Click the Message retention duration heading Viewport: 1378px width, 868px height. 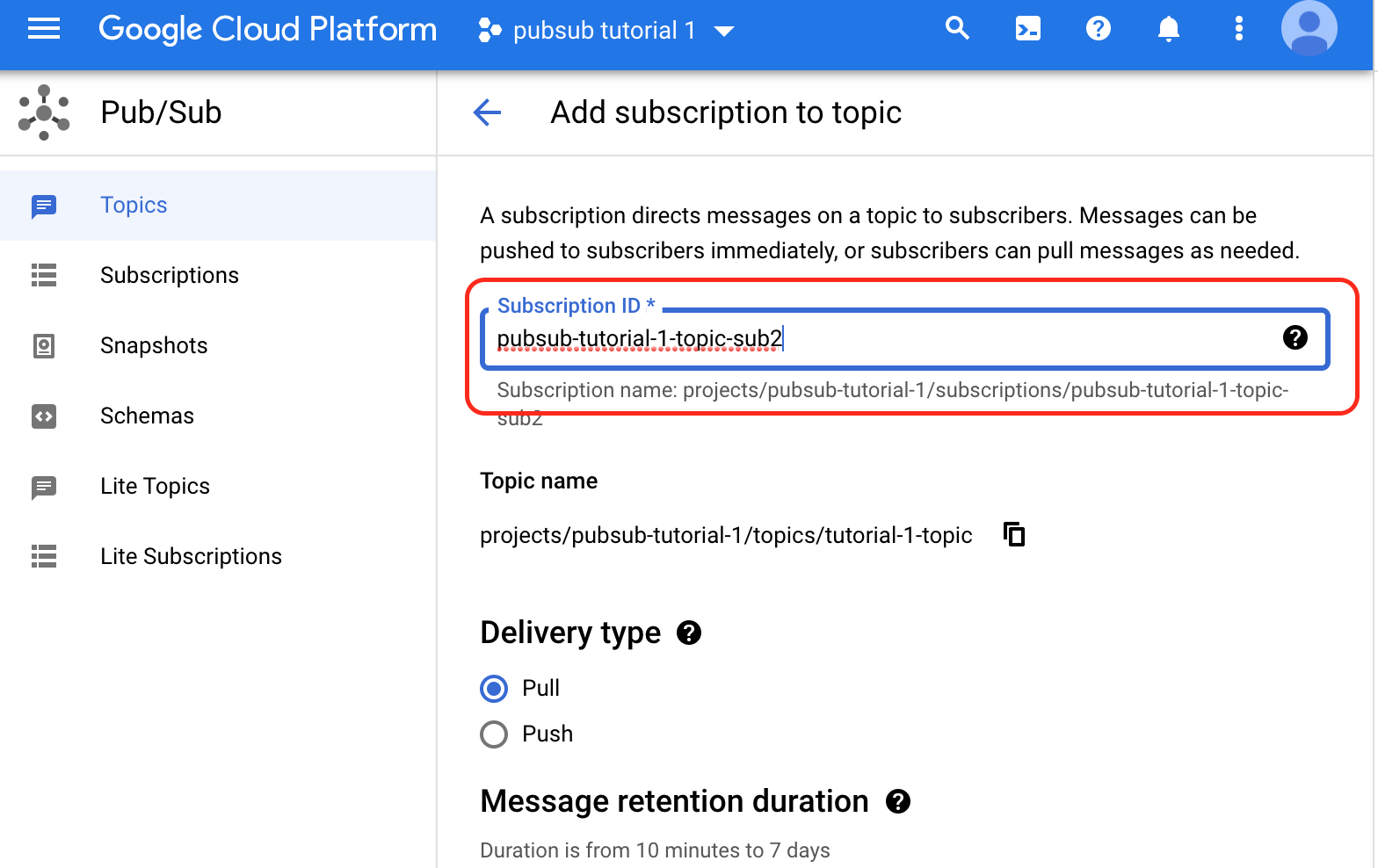point(674,801)
